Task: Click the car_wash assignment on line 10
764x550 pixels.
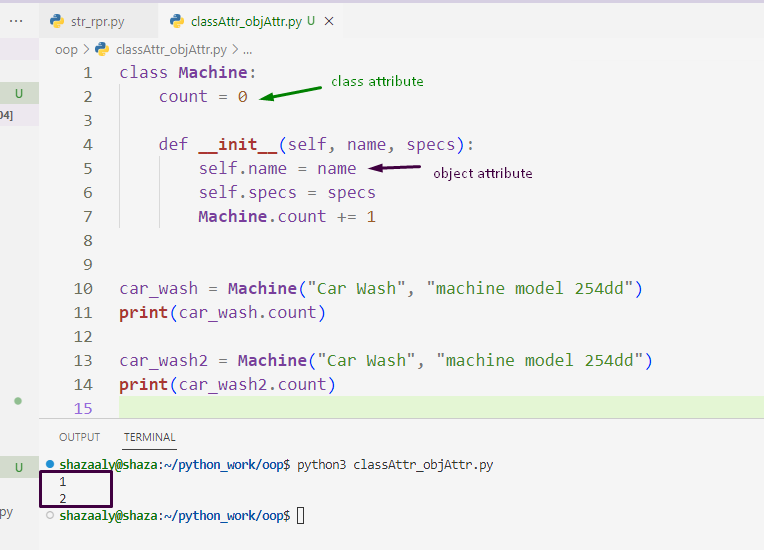Action: point(381,289)
